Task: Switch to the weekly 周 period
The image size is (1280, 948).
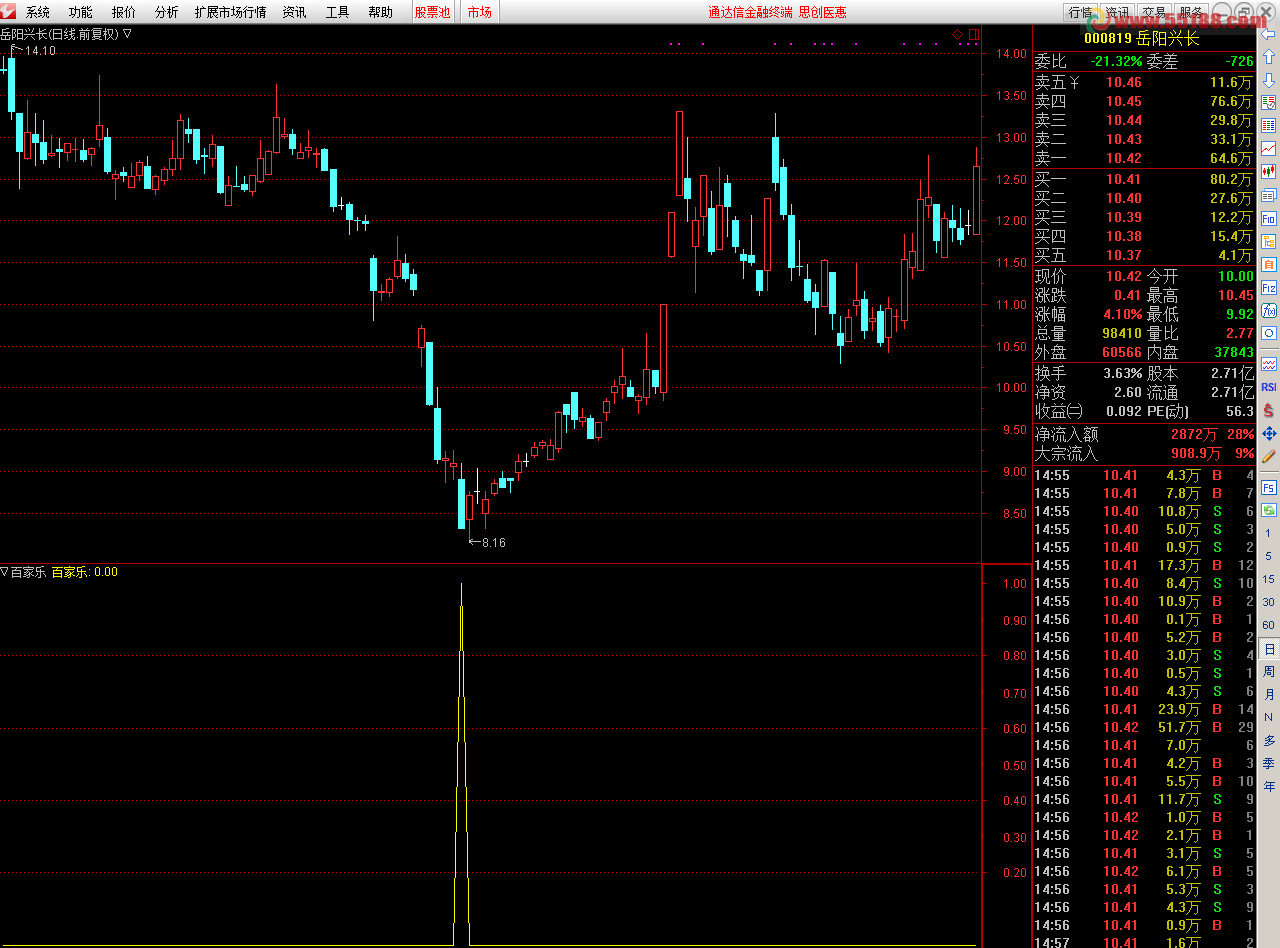Action: point(1268,671)
